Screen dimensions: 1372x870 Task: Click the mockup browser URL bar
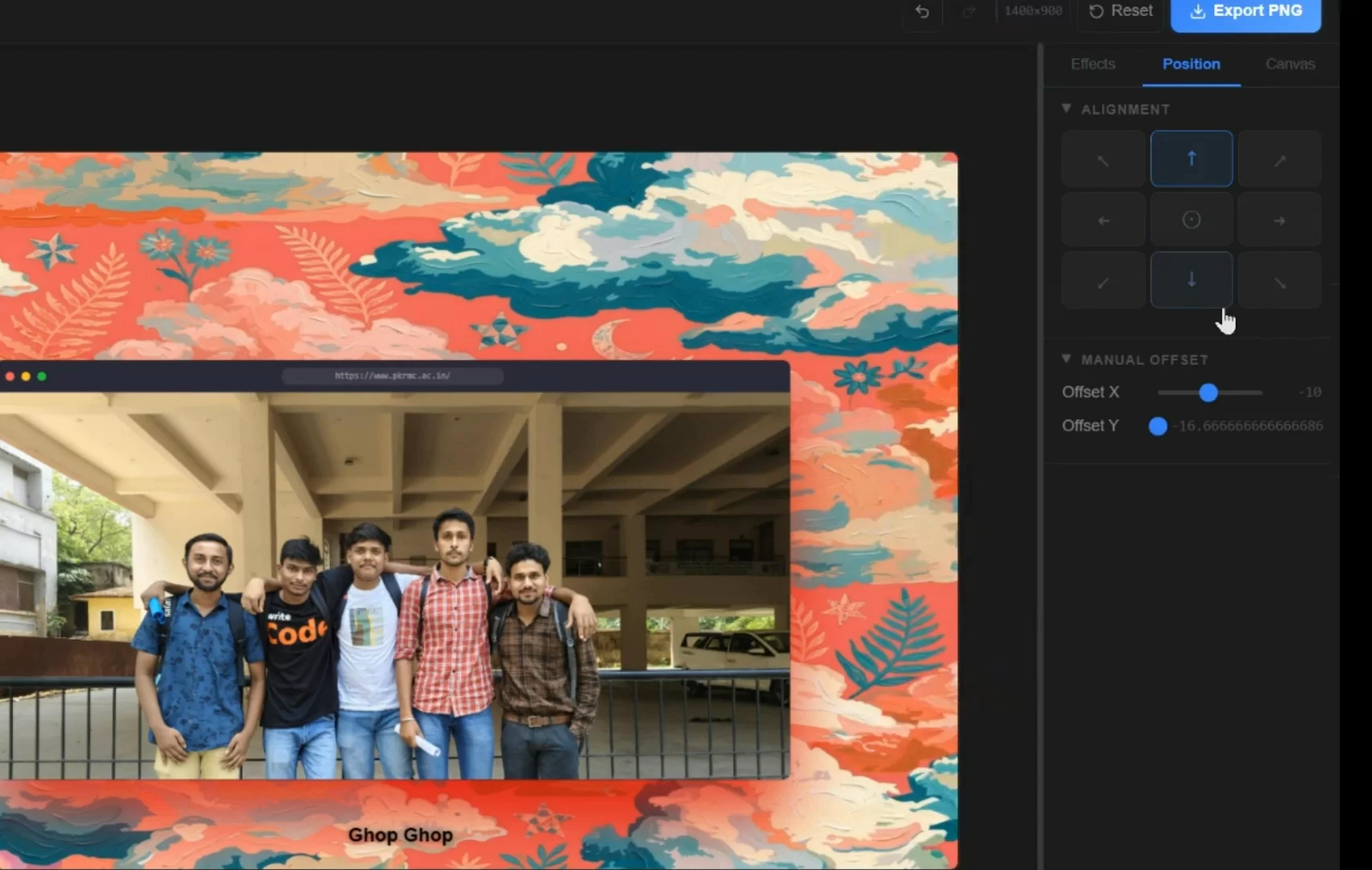pyautogui.click(x=393, y=375)
